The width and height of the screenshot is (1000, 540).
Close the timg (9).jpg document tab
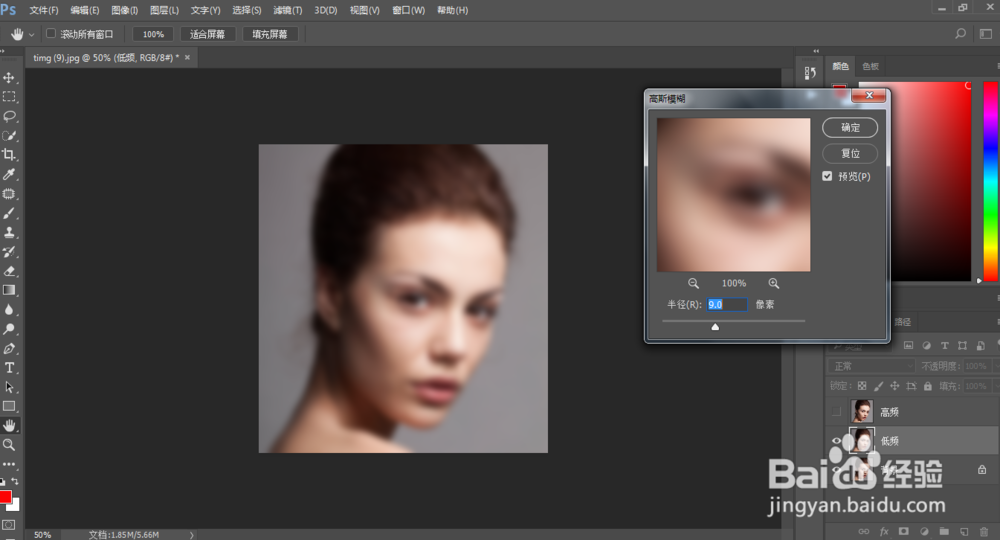pyautogui.click(x=188, y=57)
